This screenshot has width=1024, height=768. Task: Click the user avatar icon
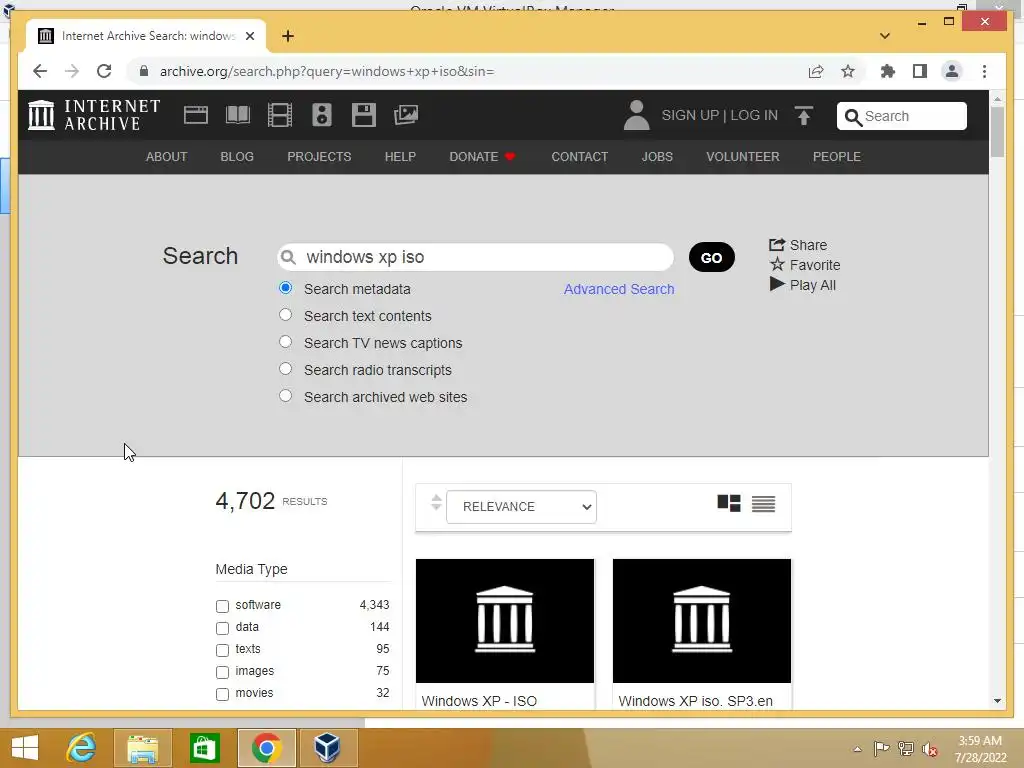click(636, 115)
